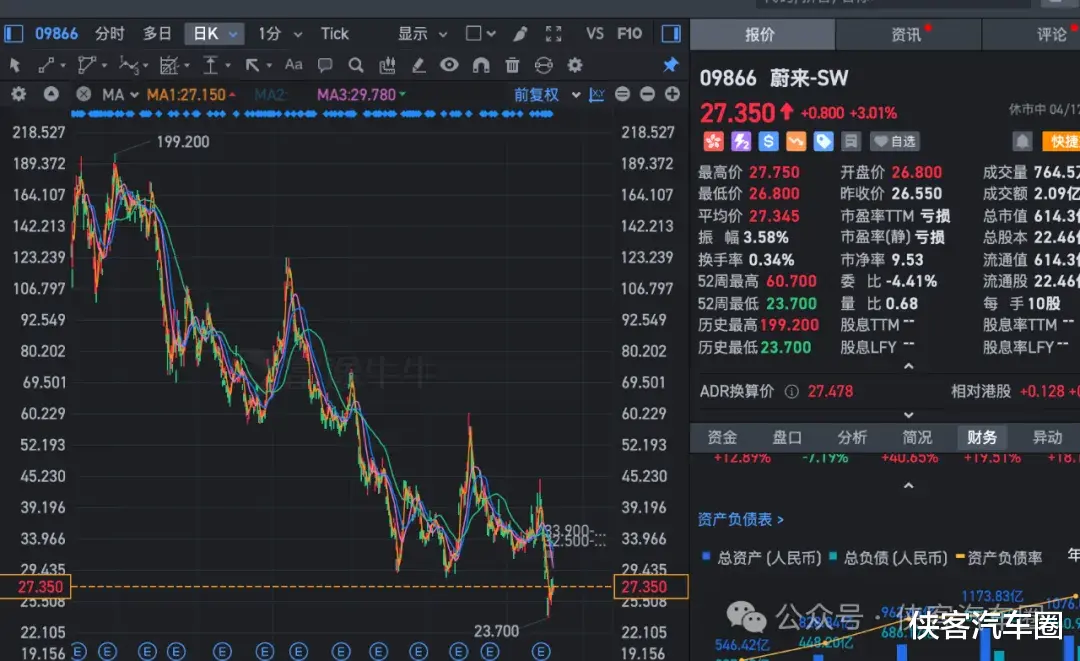Open the 评论 comments tab
Screen dimensions: 1080x661
click(x=1051, y=34)
